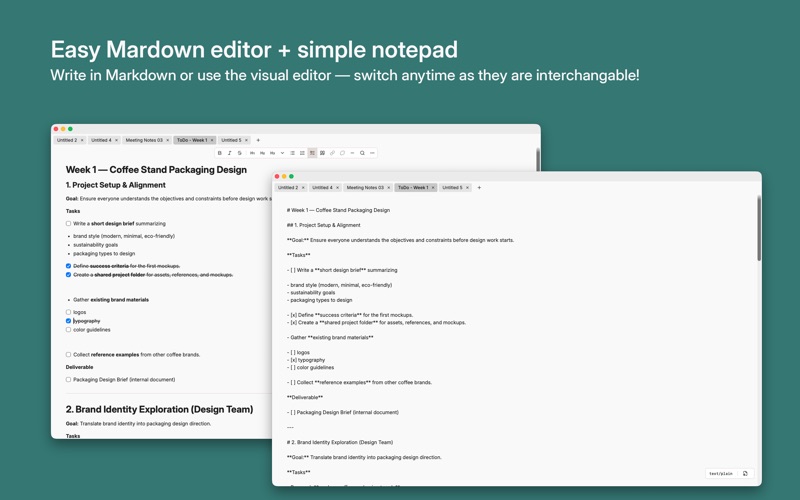Close Untitled 4 tab in back window
The image size is (800, 500).
116,140
